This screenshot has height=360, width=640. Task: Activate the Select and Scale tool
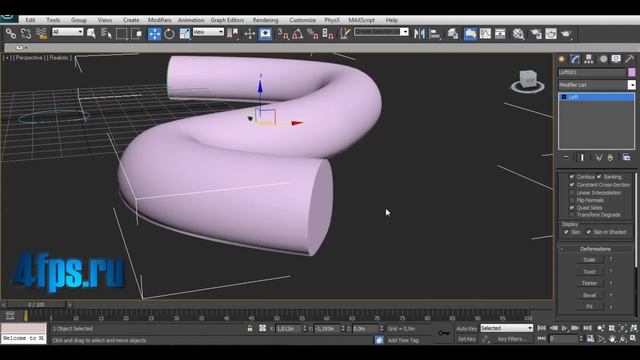click(184, 34)
